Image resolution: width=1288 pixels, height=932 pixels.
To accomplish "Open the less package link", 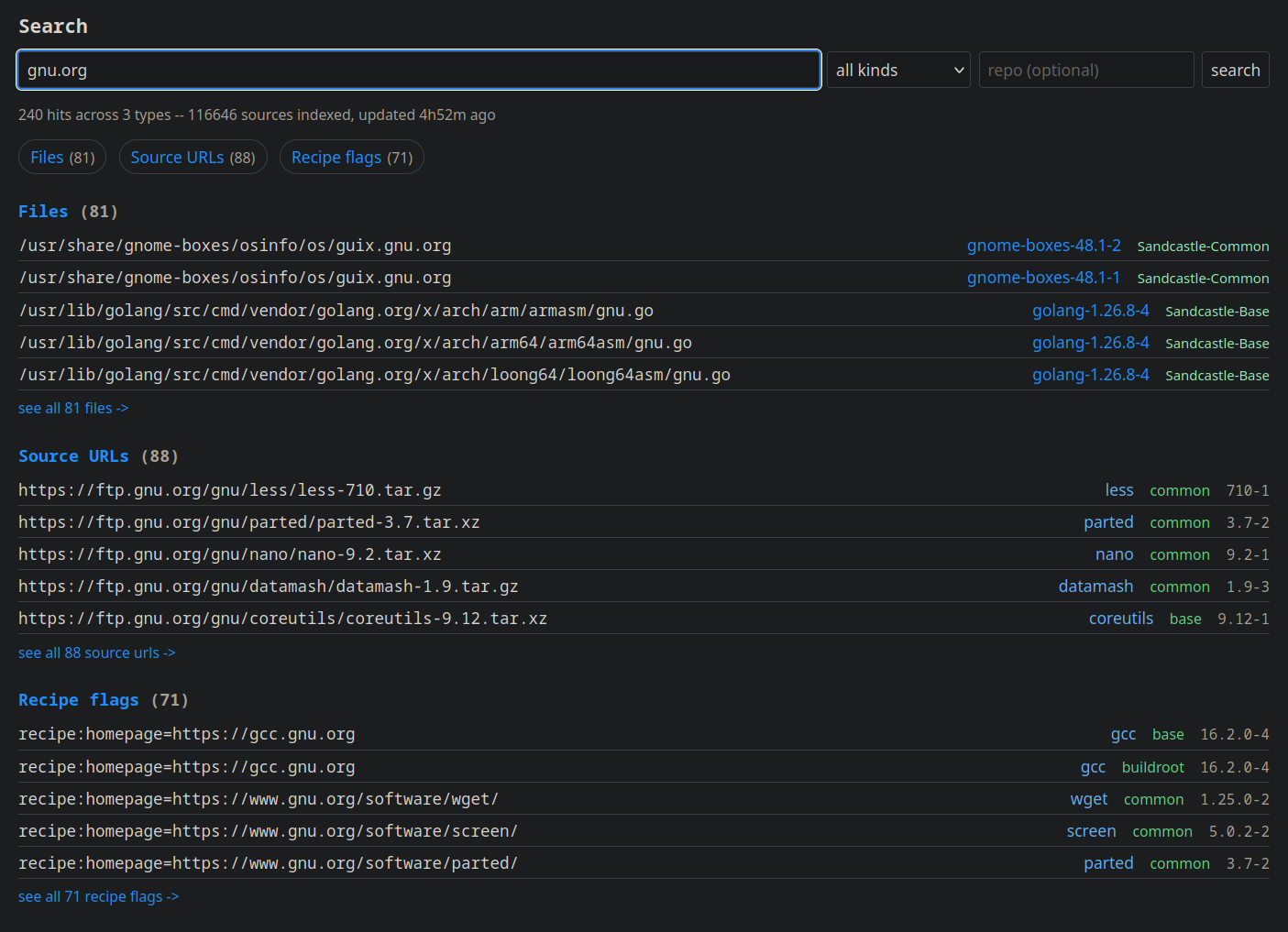I will (x=1119, y=490).
